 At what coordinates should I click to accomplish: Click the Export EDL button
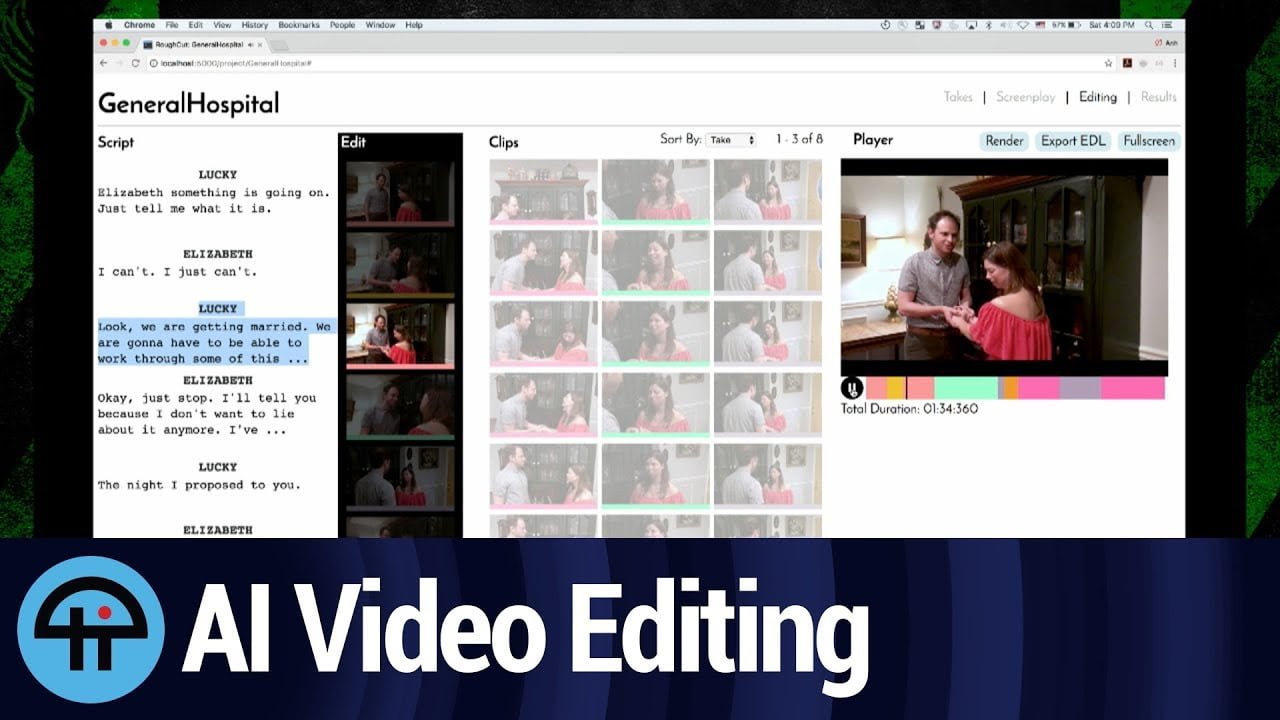pyautogui.click(x=1073, y=141)
